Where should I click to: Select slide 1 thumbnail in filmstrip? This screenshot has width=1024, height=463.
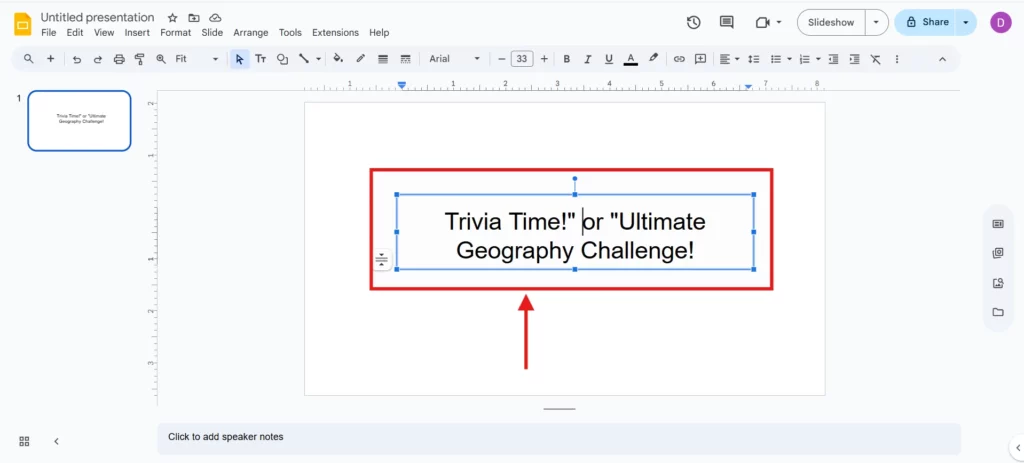[79, 120]
